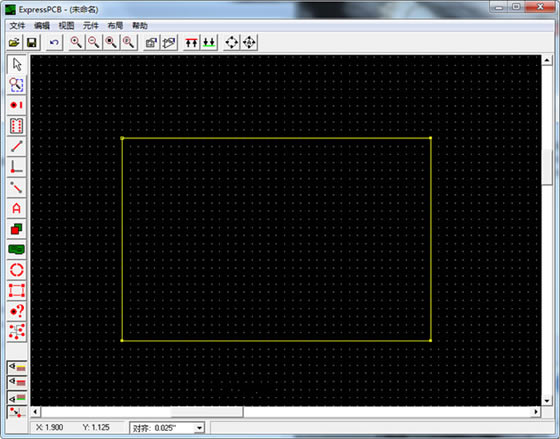
Task: Choose the place pad tool
Action: click(16, 105)
